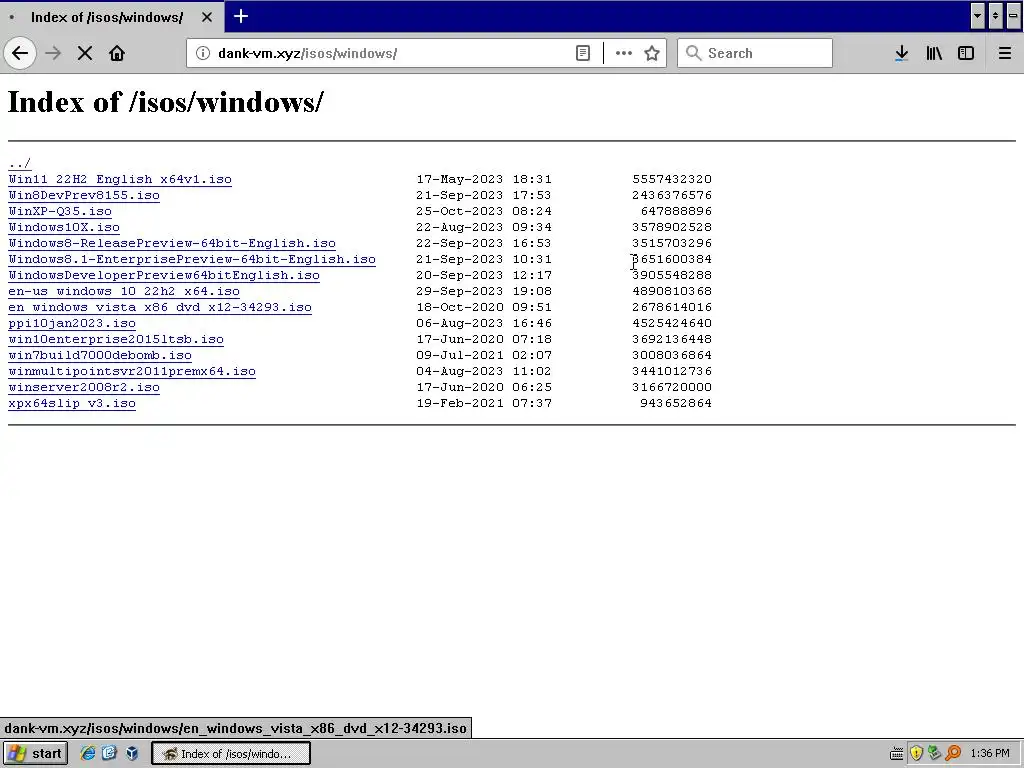1024x768 pixels.
Task: Open en_windows_vista_x86_dvd_x12-34293.iso link
Action: pos(160,307)
